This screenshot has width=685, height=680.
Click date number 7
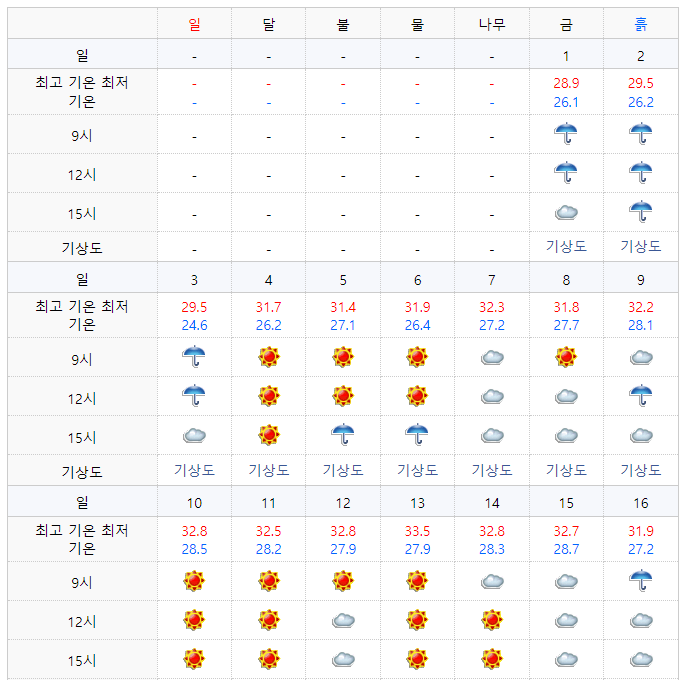[x=492, y=280]
